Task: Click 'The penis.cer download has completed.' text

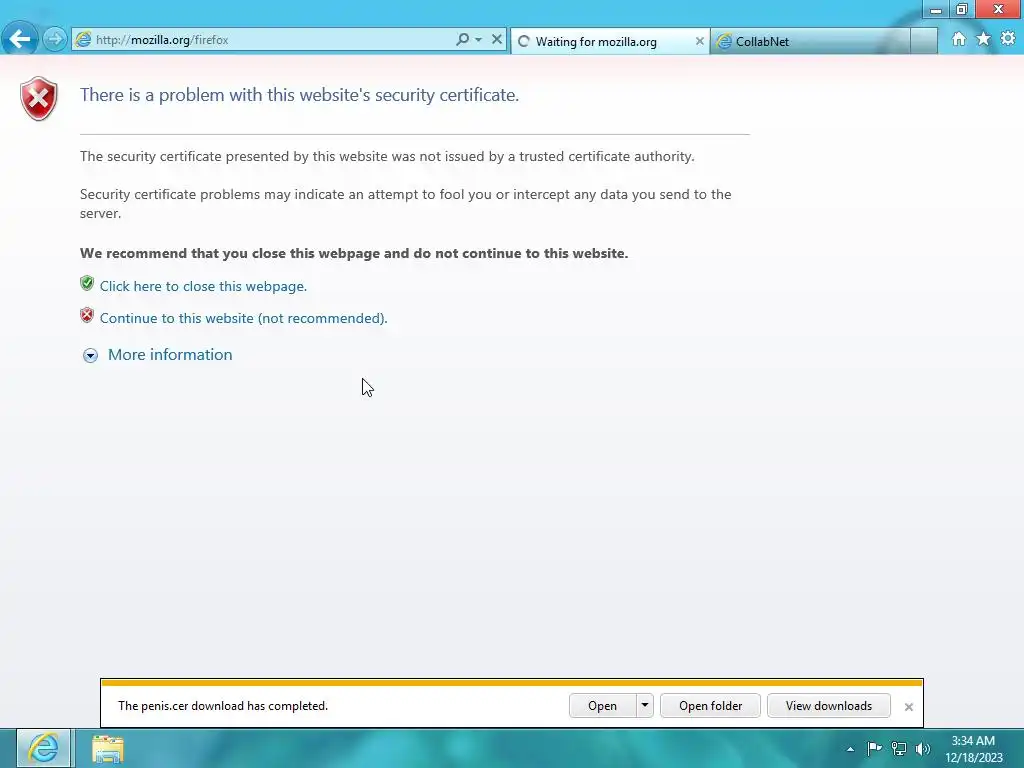Action: (x=223, y=706)
